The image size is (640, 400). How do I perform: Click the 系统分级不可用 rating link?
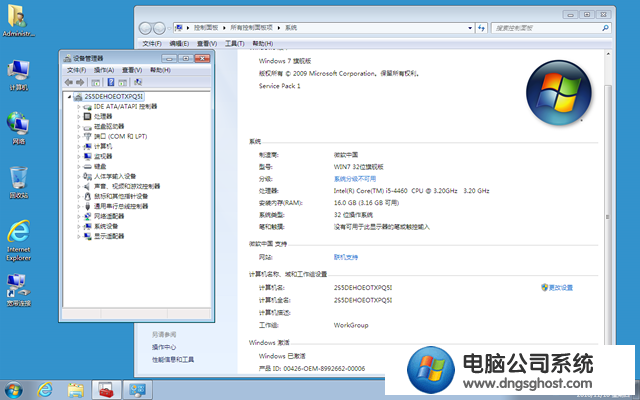[x=355, y=179]
